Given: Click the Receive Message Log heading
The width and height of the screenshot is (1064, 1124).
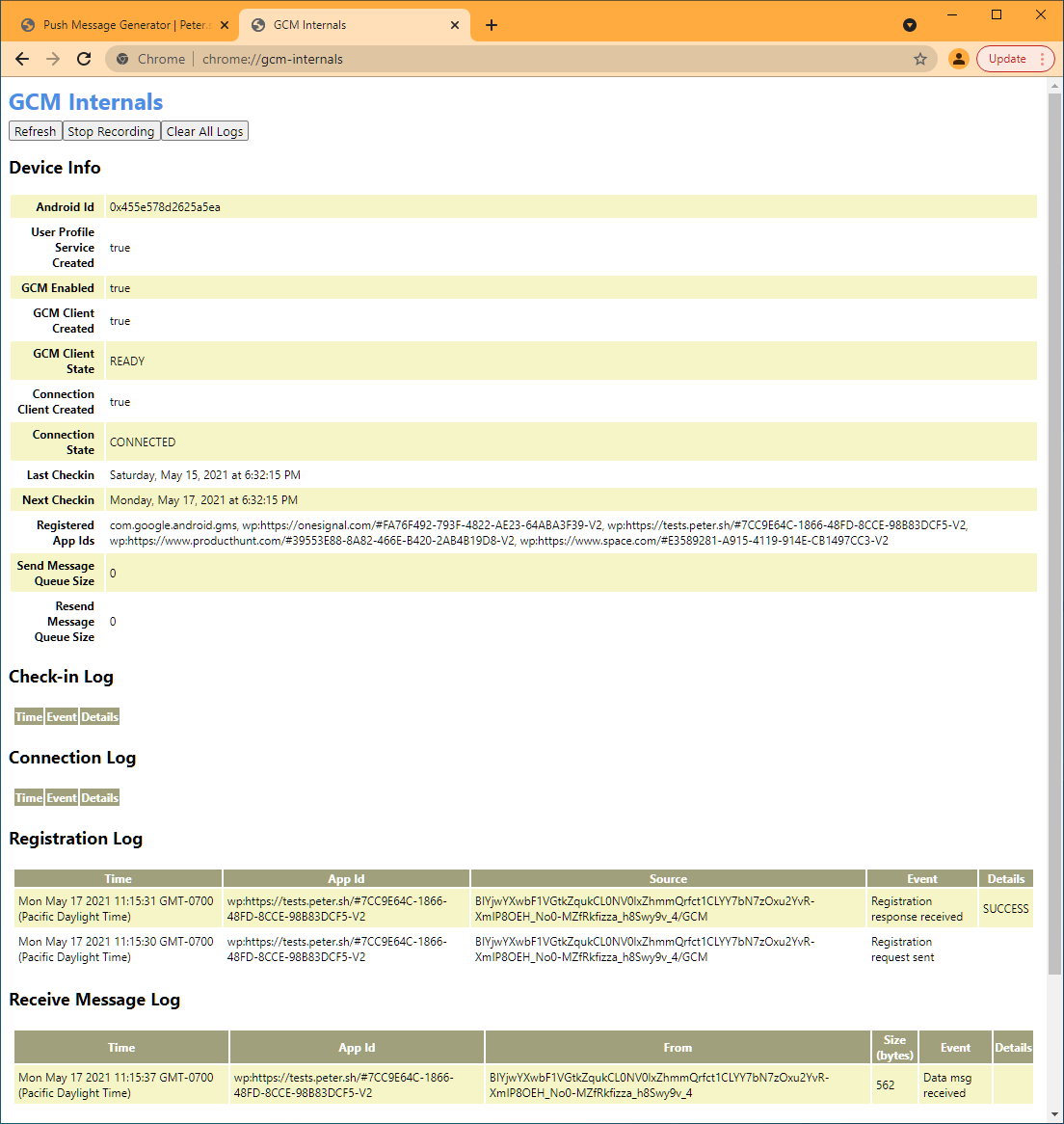Looking at the screenshot, I should 94,1000.
